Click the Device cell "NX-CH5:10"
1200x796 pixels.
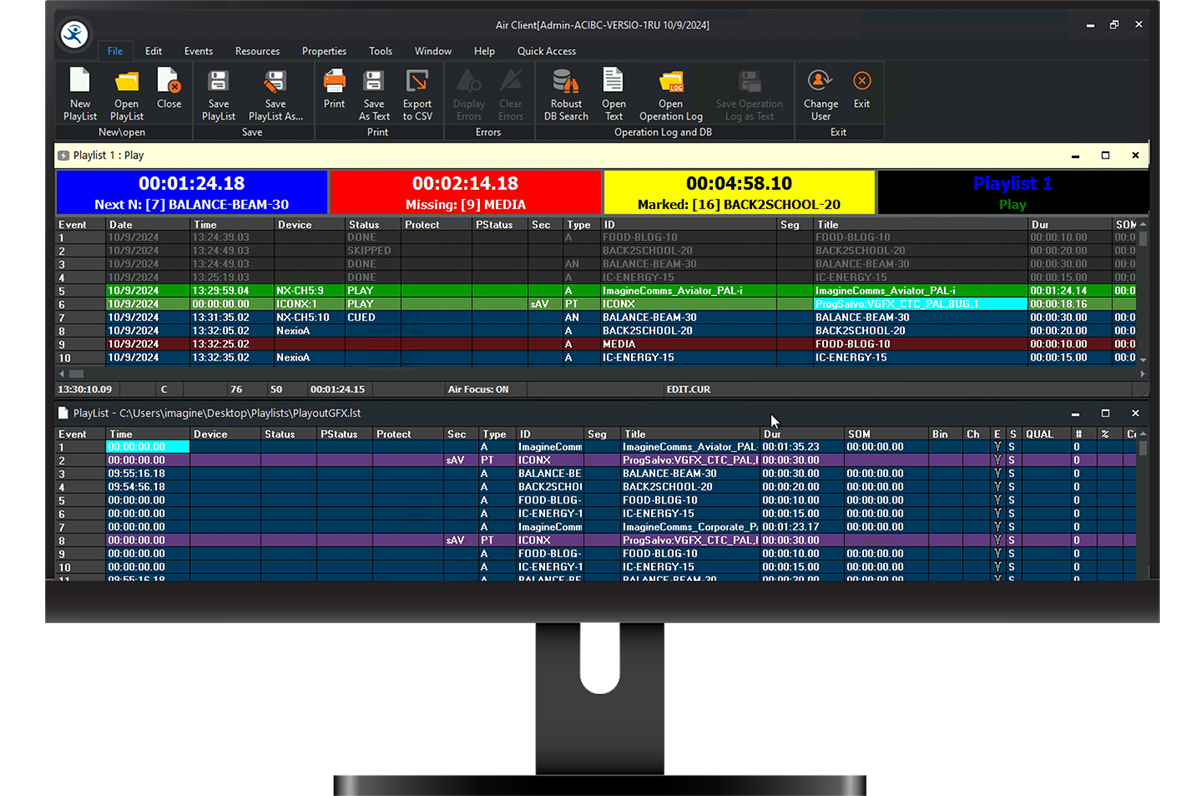[x=309, y=317]
